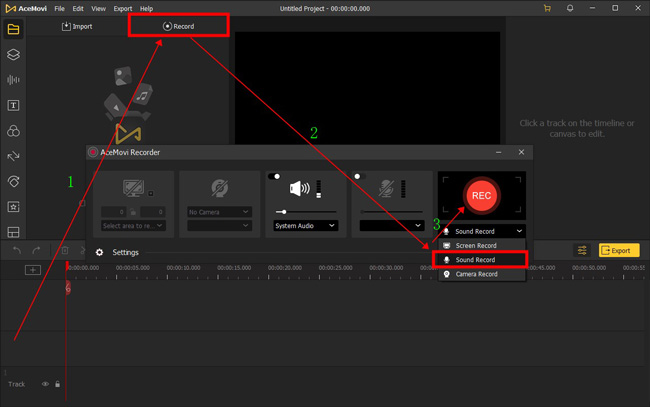Click the disabled camera icon in recorder
Viewport: 650px width, 407px height.
point(219,188)
